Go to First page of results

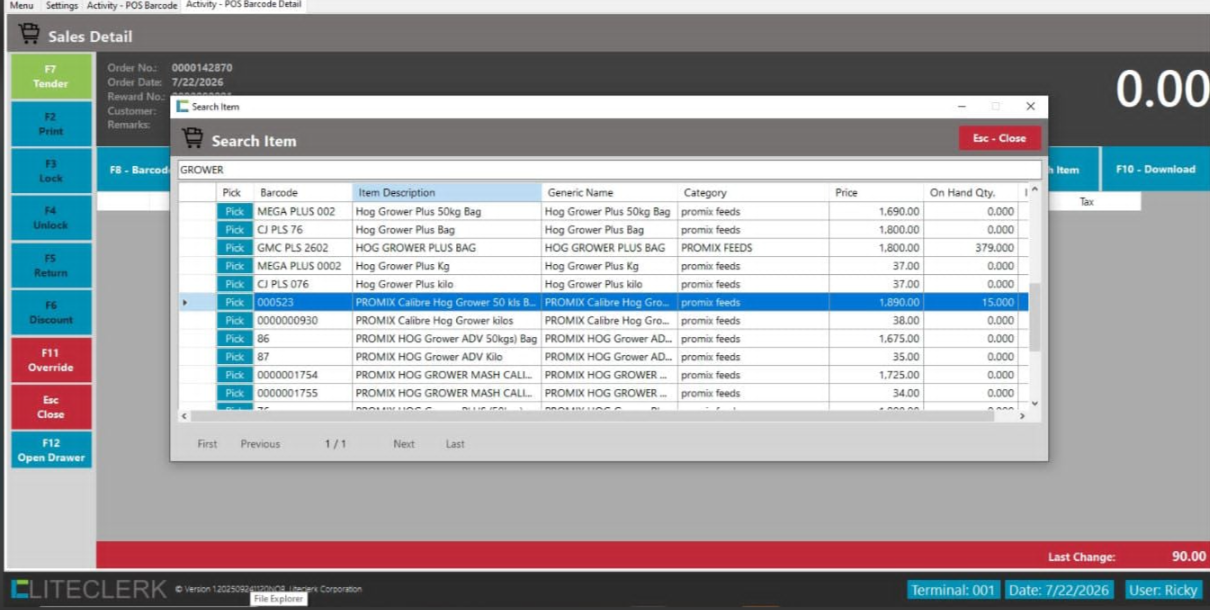pyautogui.click(x=207, y=444)
